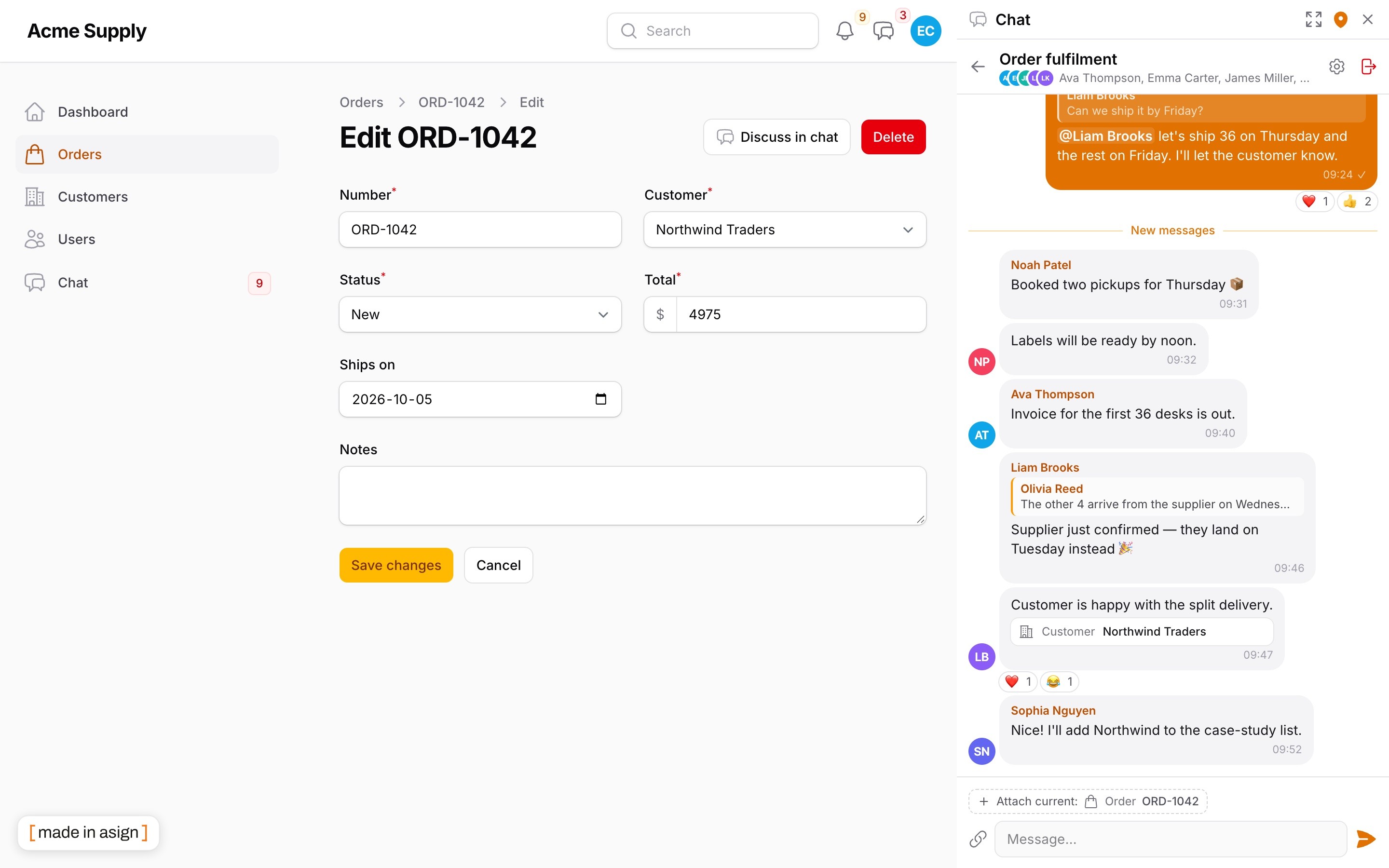Viewport: 1389px width, 868px height.
Task: Click the Total amount field
Action: (801, 314)
